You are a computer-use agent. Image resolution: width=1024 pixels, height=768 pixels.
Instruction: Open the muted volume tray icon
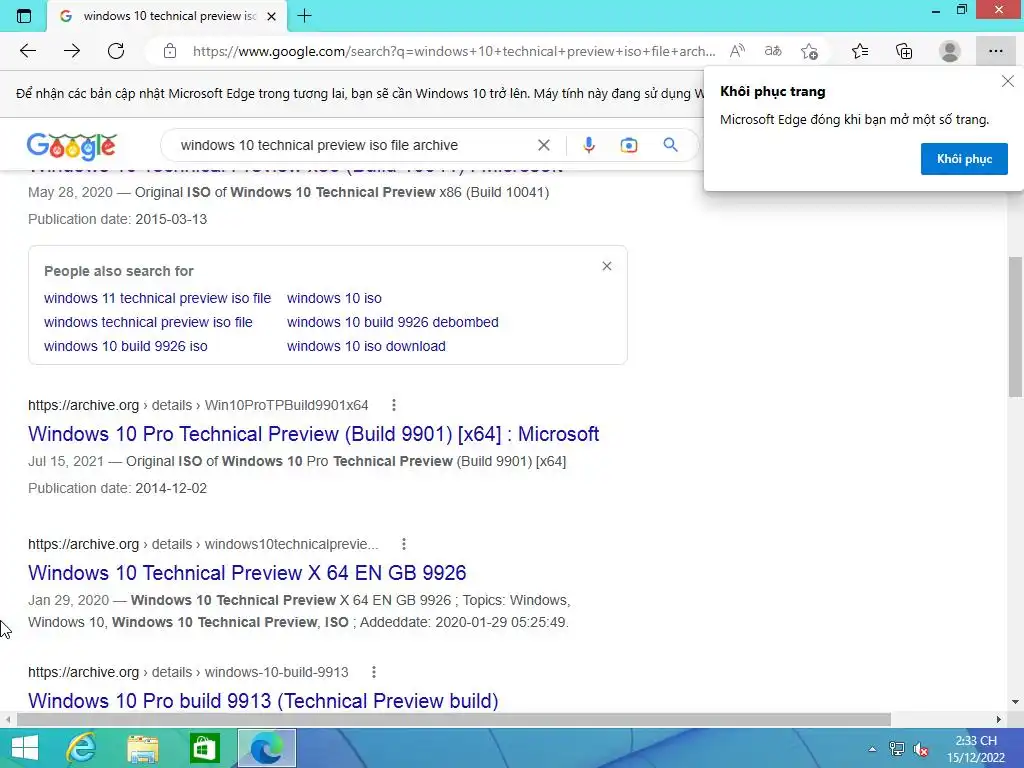pyautogui.click(x=921, y=749)
